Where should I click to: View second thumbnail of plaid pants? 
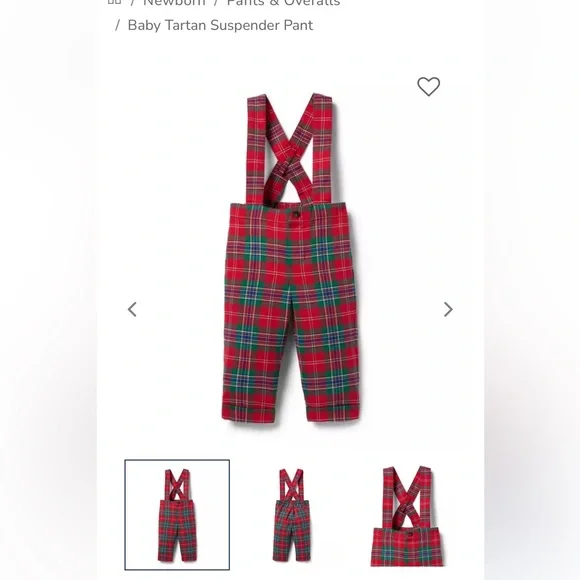coord(292,515)
